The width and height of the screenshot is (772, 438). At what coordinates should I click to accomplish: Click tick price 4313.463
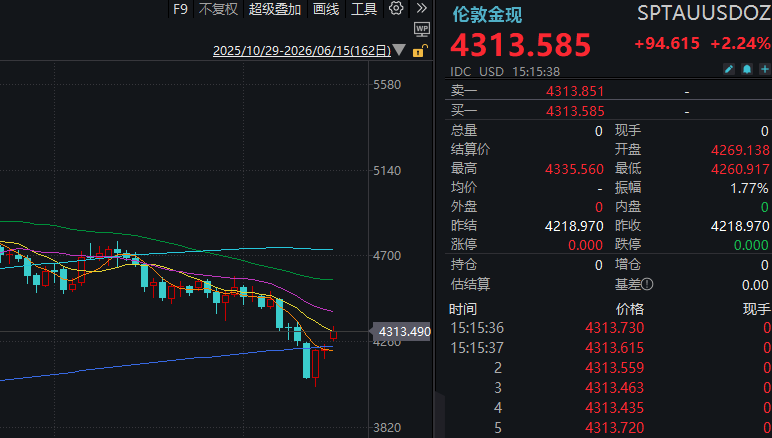click(x=614, y=388)
